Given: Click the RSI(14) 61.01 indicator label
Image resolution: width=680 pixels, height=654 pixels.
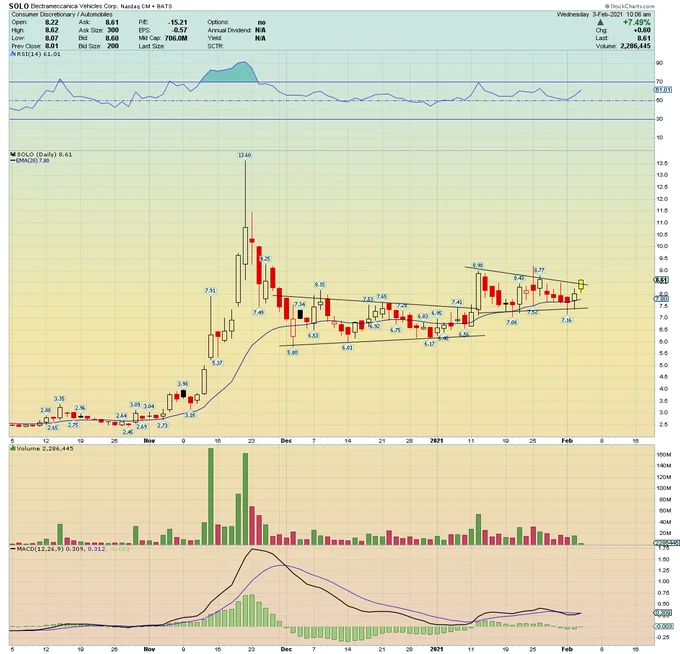Looking at the screenshot, I should pyautogui.click(x=38, y=54).
